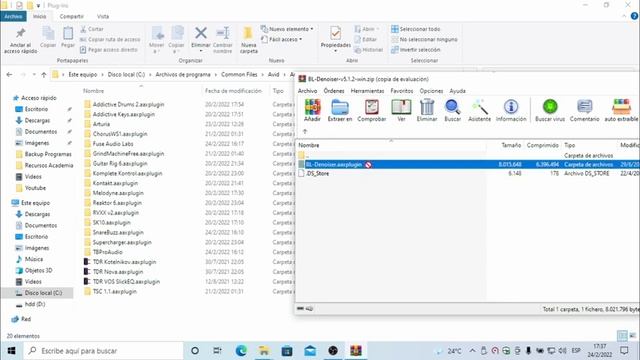Image resolution: width=640 pixels, height=360 pixels.
Task: Open the Nuevo elemento dropdown
Action: point(287,29)
